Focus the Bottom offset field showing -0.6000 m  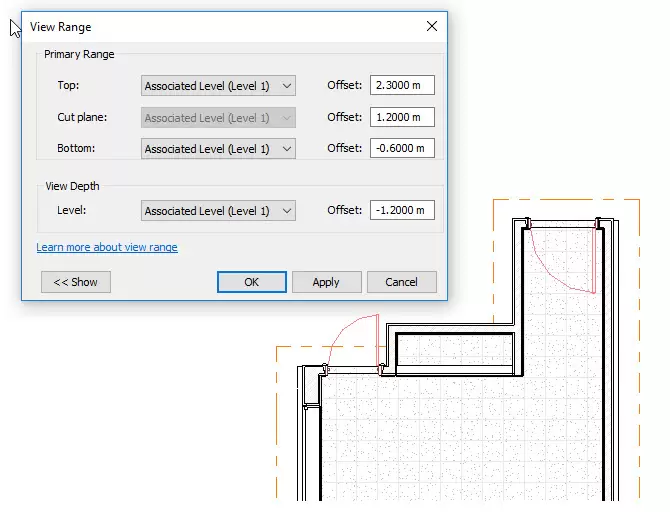tap(402, 149)
